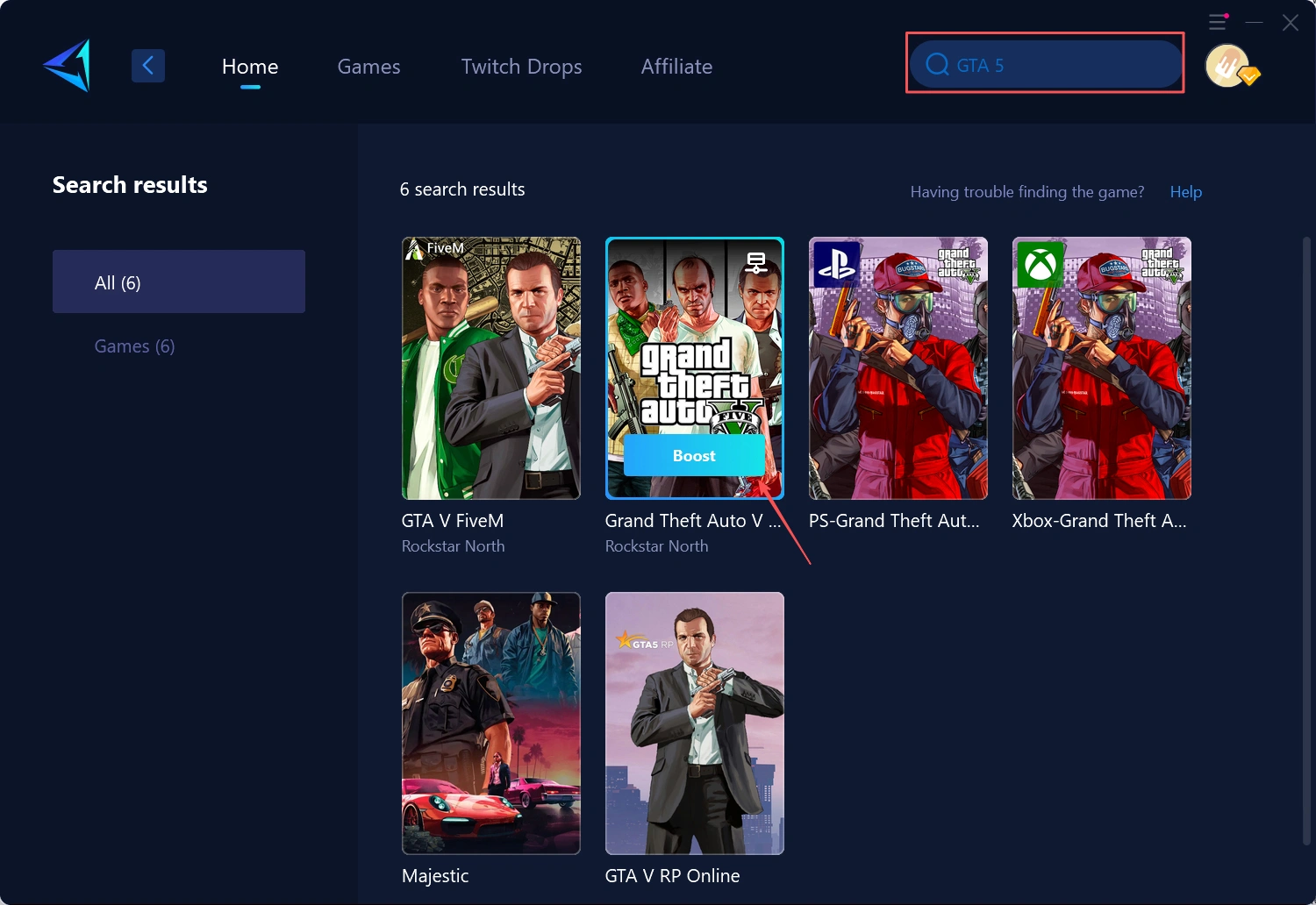Click the FiveM badge on GTA V FiveM card
The image size is (1316, 905).
435,249
